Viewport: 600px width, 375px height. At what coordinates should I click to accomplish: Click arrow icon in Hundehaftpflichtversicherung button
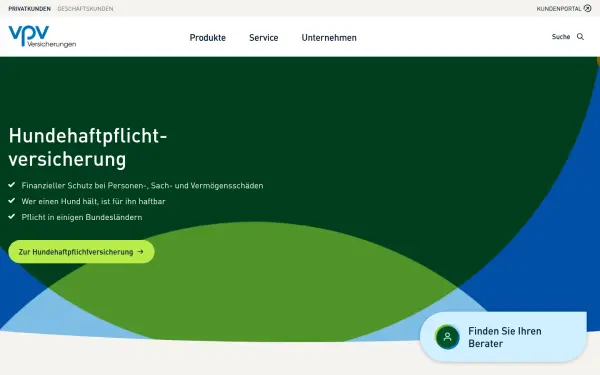(140, 252)
